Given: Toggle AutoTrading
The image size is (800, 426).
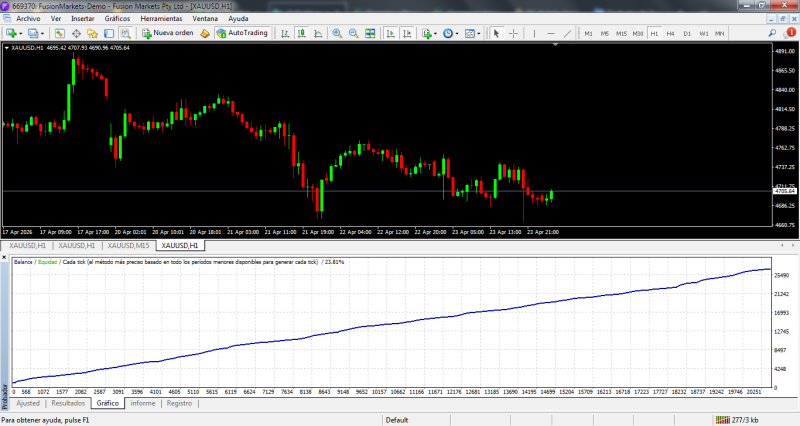Looking at the screenshot, I should 242,33.
